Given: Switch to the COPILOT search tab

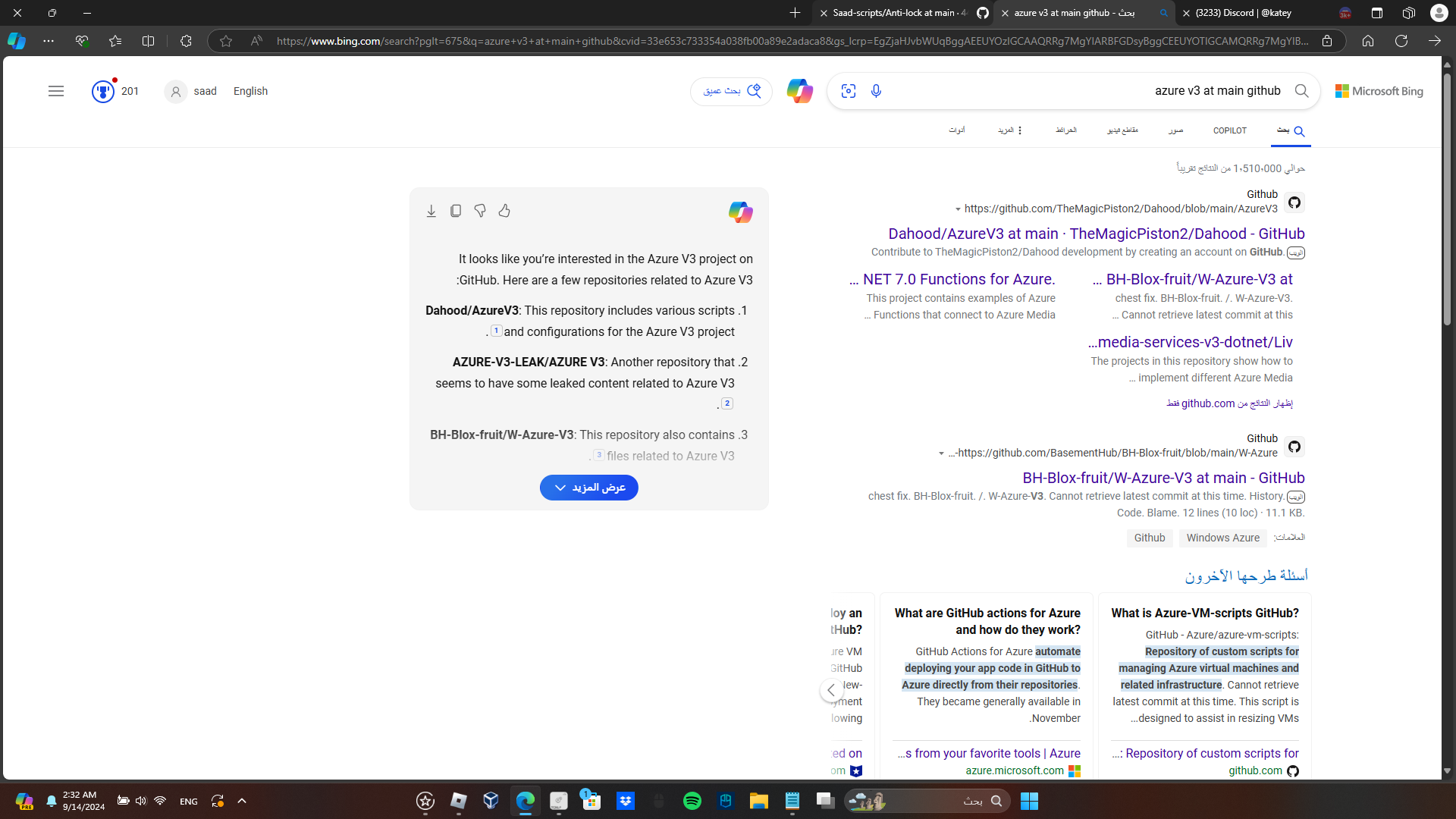Looking at the screenshot, I should tap(1230, 130).
